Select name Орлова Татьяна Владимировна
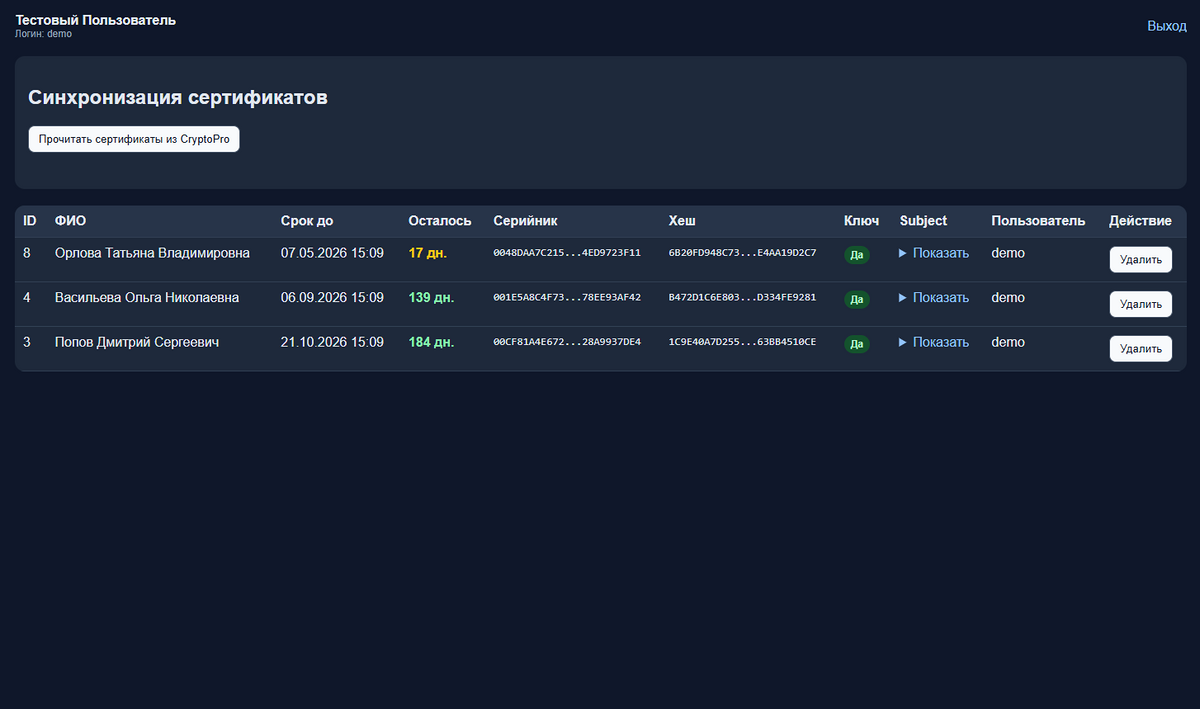Image resolution: width=1200 pixels, height=709 pixels. 152,253
